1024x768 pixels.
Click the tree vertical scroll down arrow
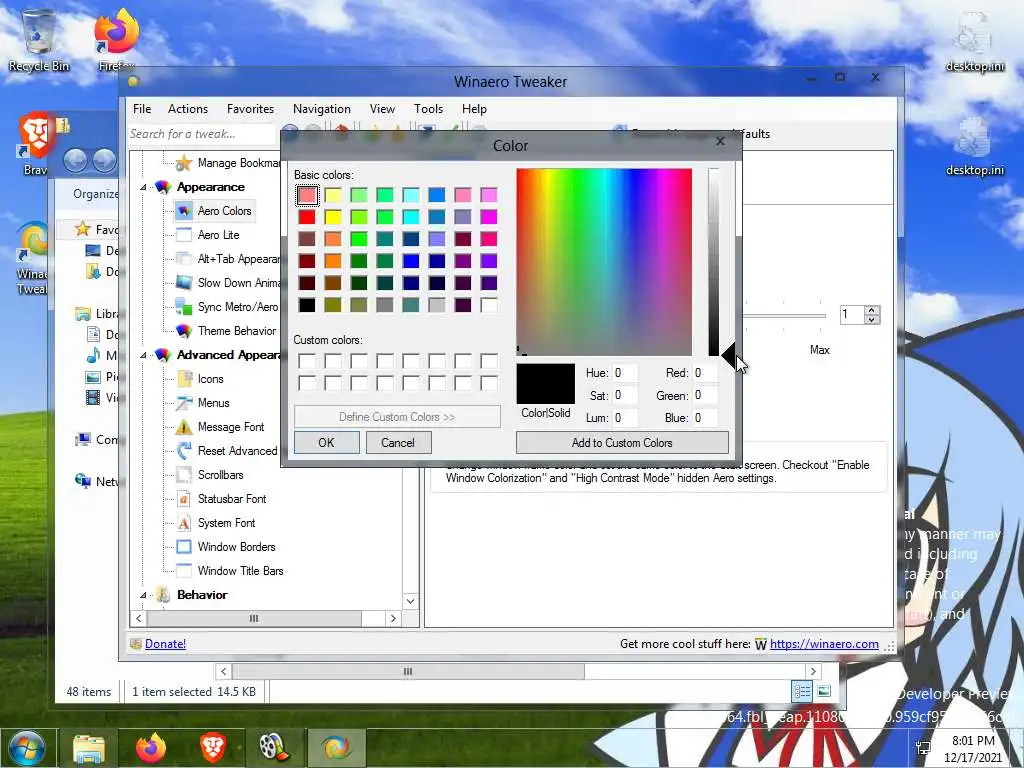click(x=411, y=601)
